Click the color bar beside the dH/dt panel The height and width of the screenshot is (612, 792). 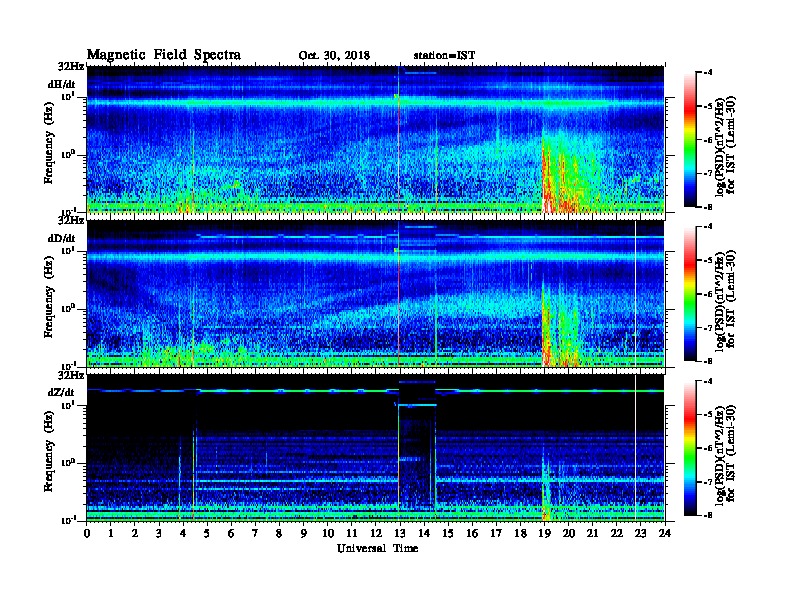tap(690, 139)
